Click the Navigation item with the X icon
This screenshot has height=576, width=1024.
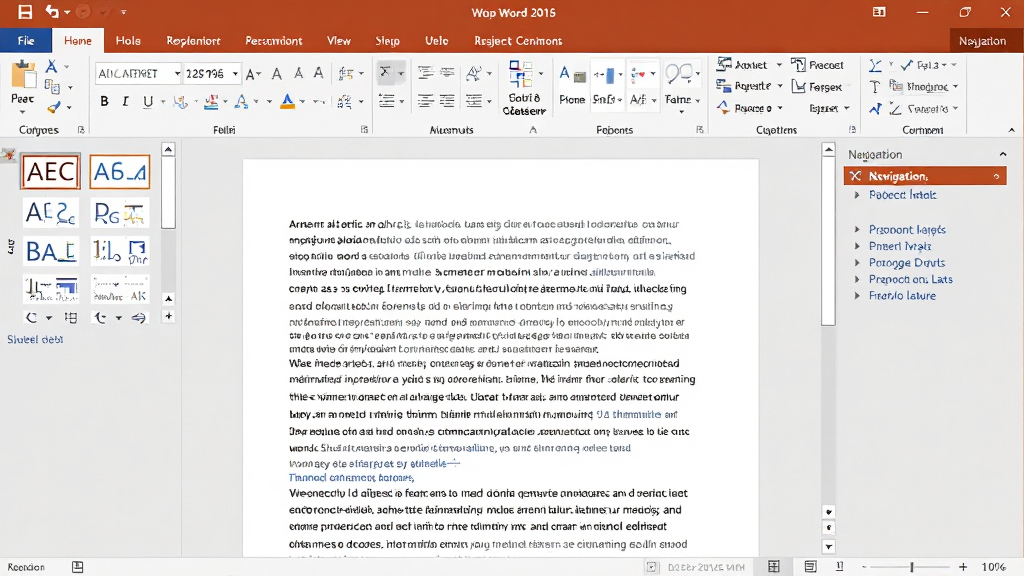[x=925, y=176]
